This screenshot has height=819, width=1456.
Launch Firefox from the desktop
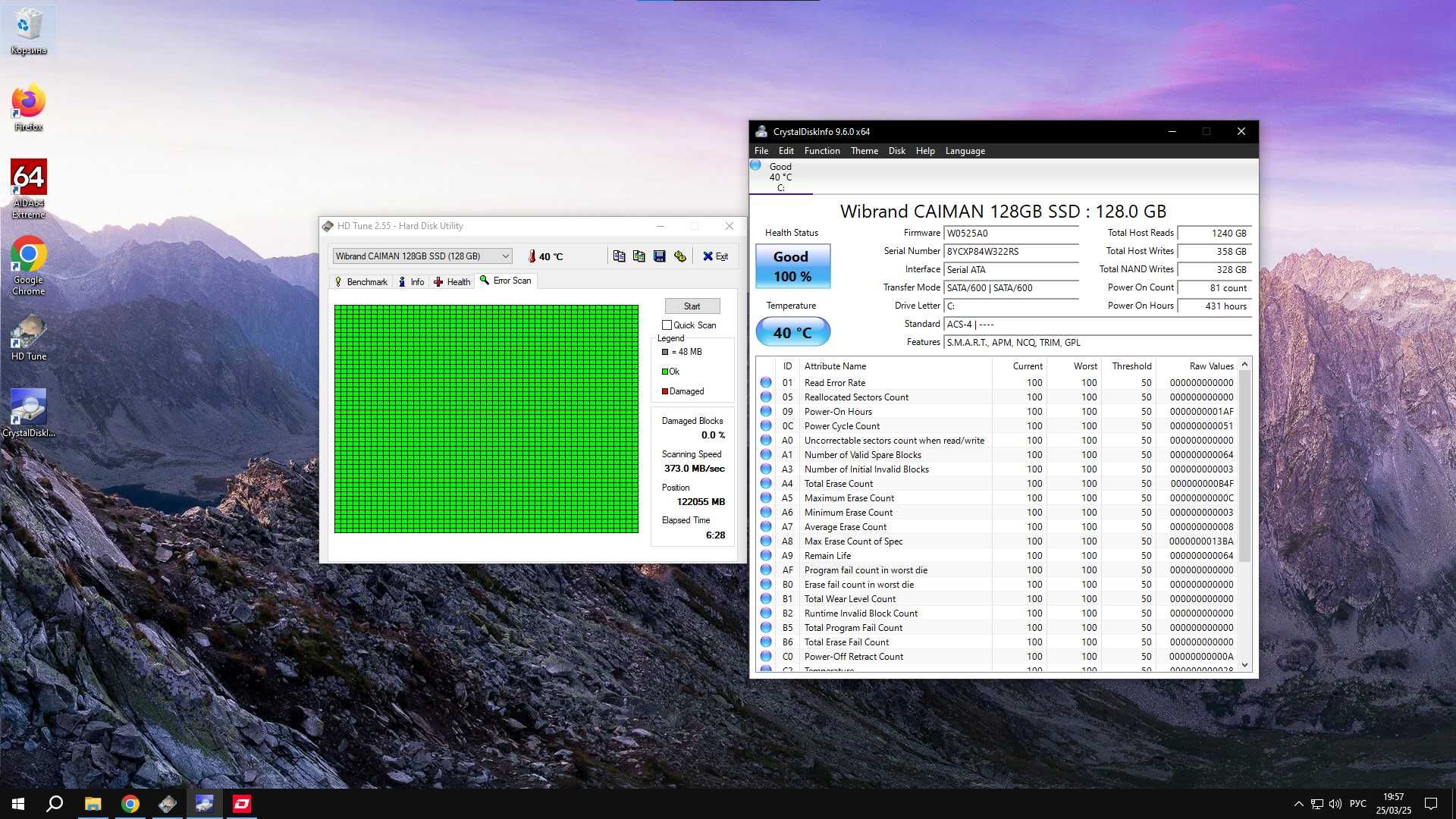pyautogui.click(x=29, y=108)
